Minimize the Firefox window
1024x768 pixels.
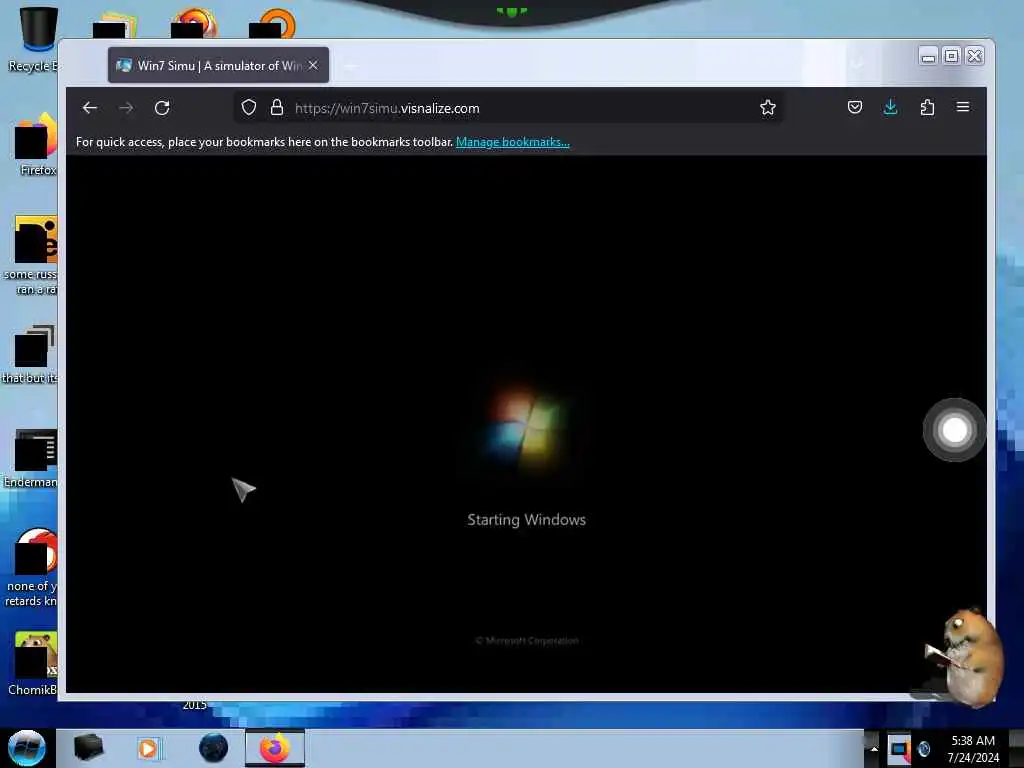[927, 56]
